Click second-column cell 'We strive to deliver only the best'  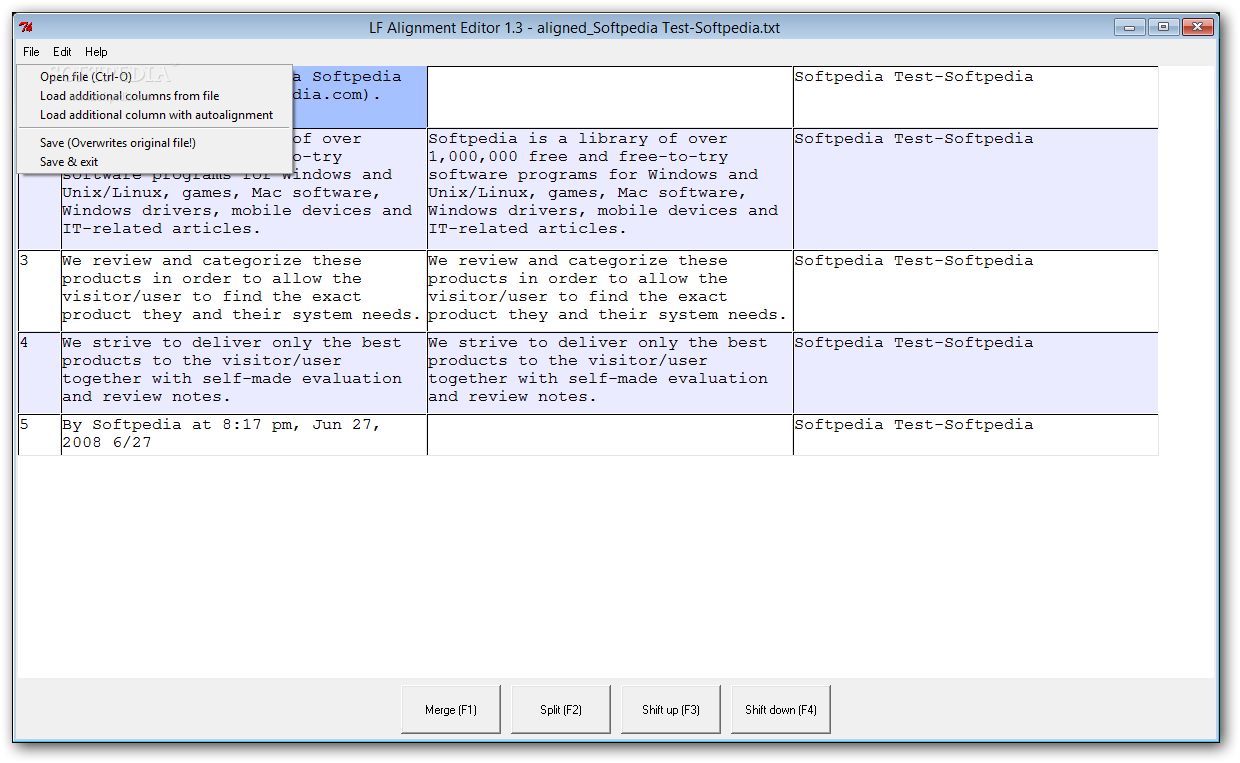pos(610,373)
